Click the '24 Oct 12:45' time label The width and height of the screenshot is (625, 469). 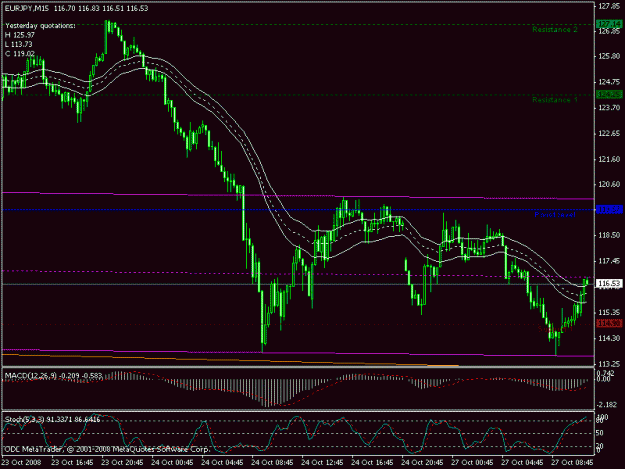[322, 463]
